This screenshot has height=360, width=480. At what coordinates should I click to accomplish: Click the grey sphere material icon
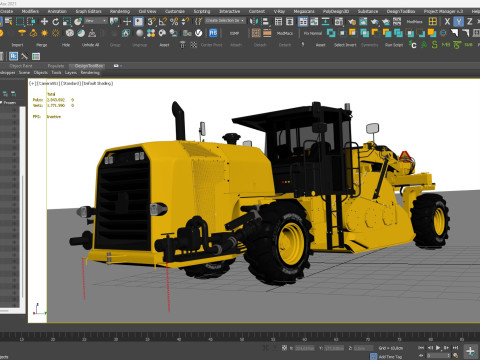(x=140, y=33)
